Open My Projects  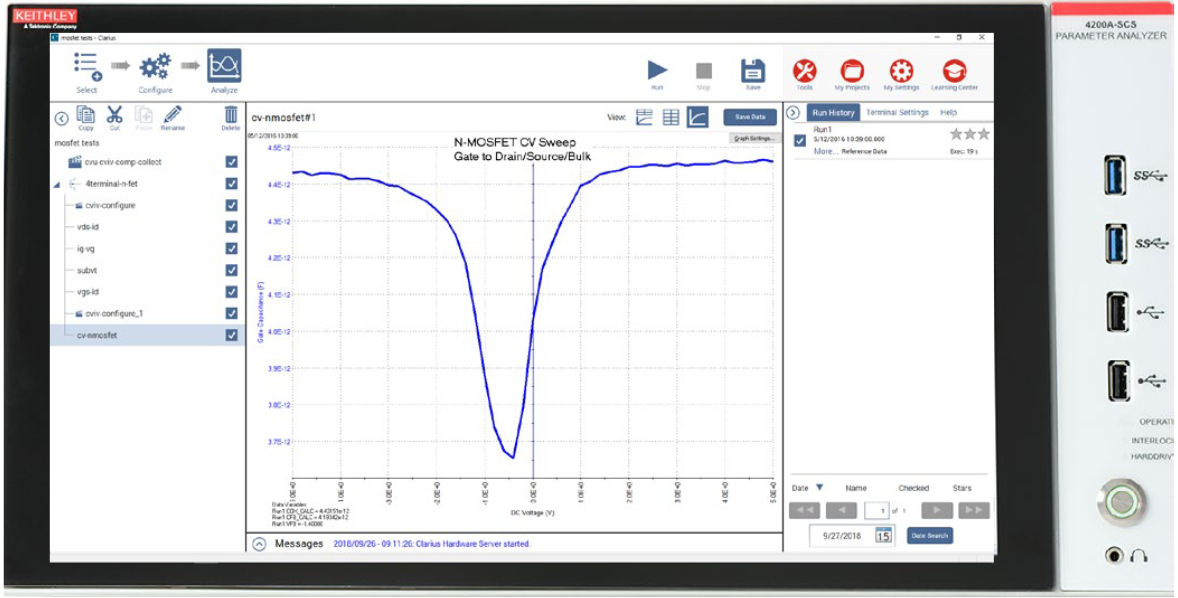tap(852, 70)
